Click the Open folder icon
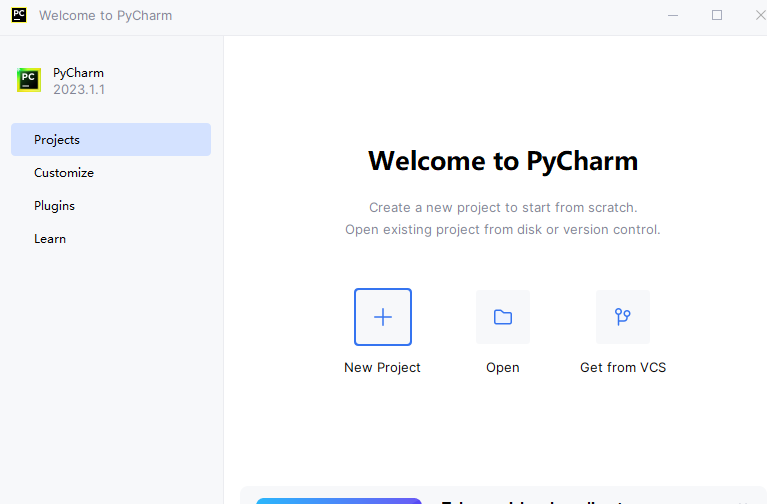Image resolution: width=767 pixels, height=504 pixels. coord(503,317)
